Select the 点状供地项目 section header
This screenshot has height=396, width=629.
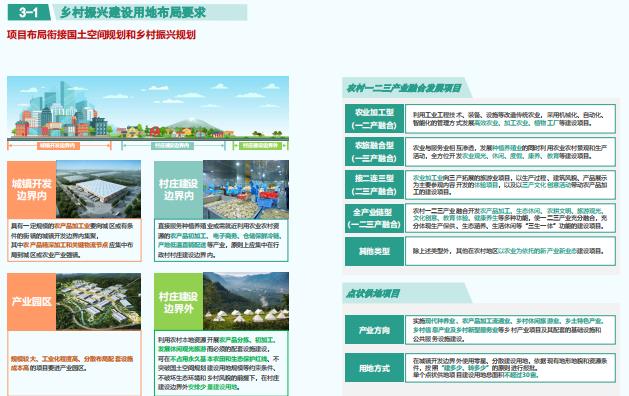point(373,293)
